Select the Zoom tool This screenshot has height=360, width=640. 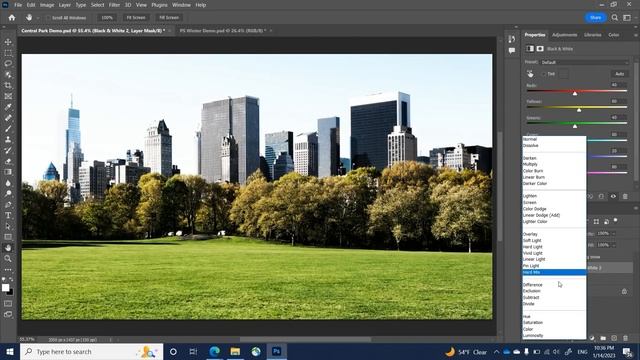[8, 258]
